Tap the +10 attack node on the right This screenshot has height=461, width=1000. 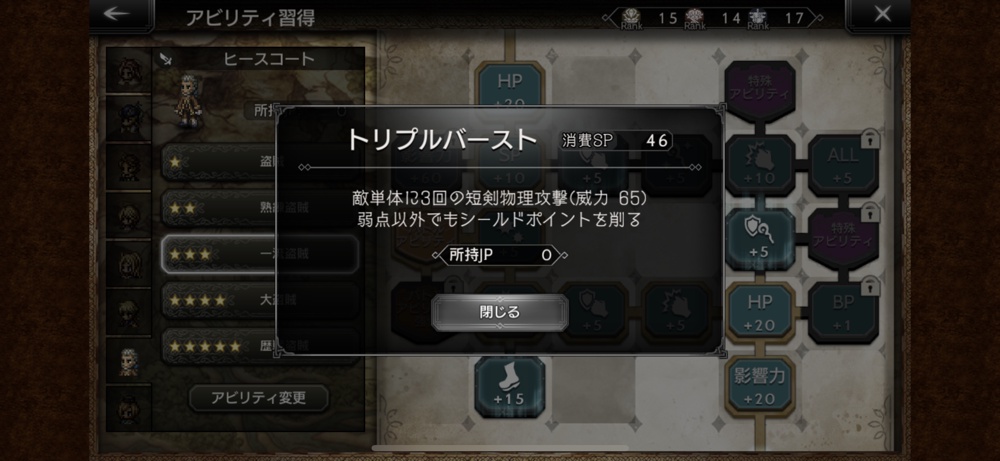point(760,165)
